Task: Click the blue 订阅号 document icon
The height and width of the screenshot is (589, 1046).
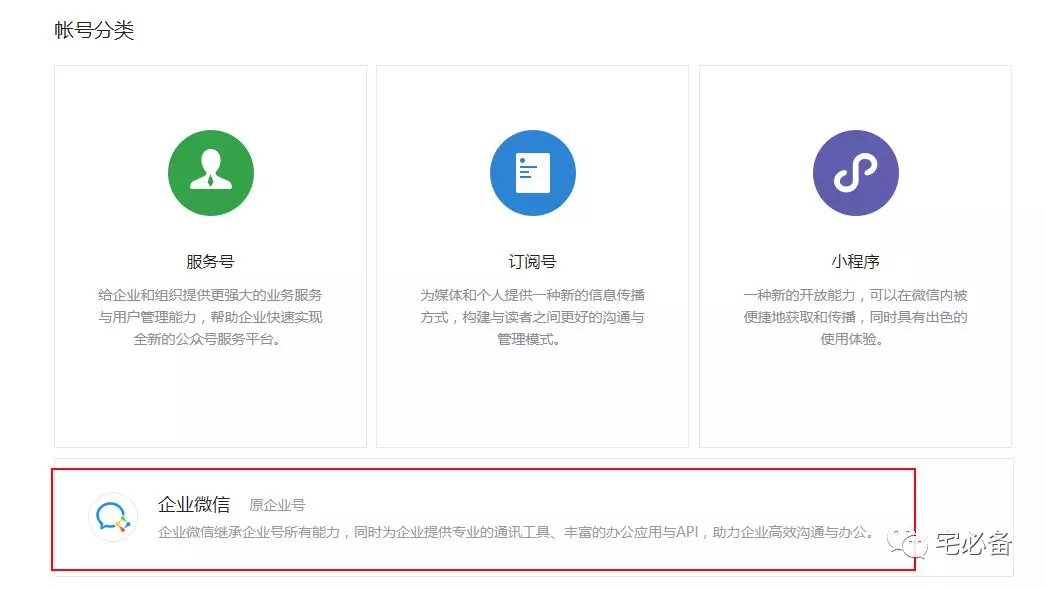Action: (x=533, y=173)
